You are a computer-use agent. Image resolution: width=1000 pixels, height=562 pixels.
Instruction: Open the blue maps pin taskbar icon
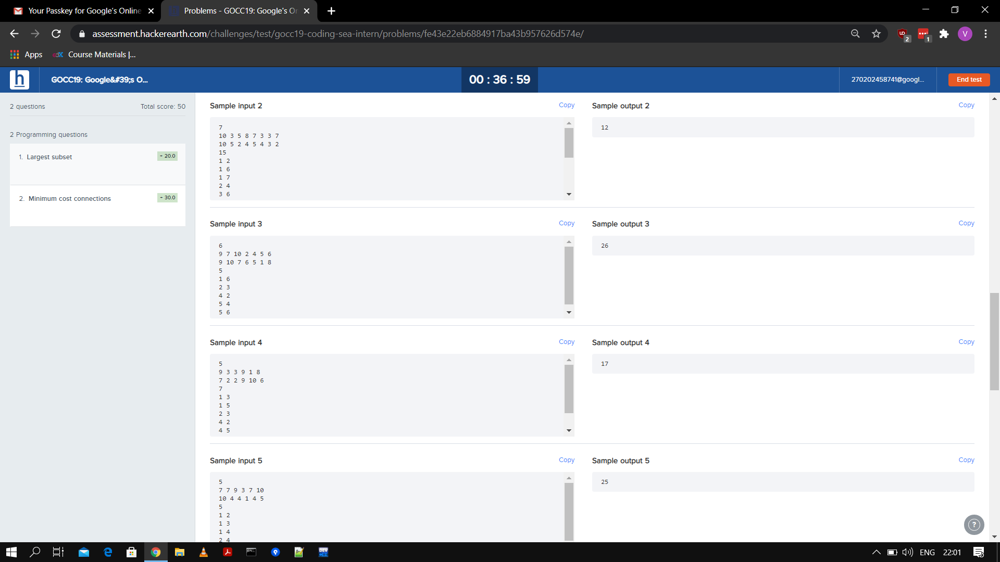click(276, 552)
